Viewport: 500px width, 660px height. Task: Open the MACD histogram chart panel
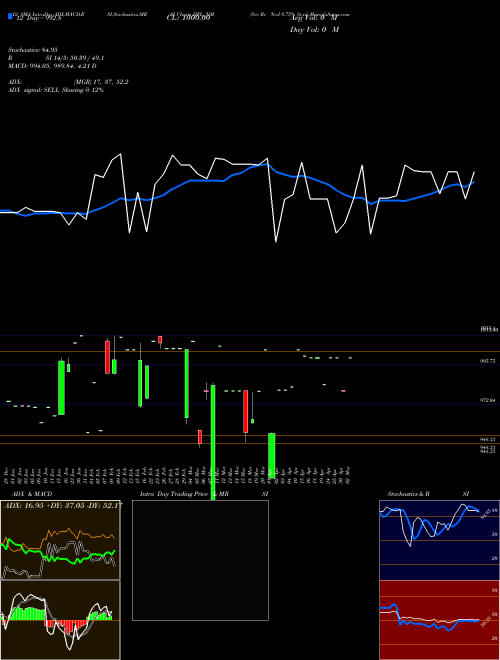(60, 620)
